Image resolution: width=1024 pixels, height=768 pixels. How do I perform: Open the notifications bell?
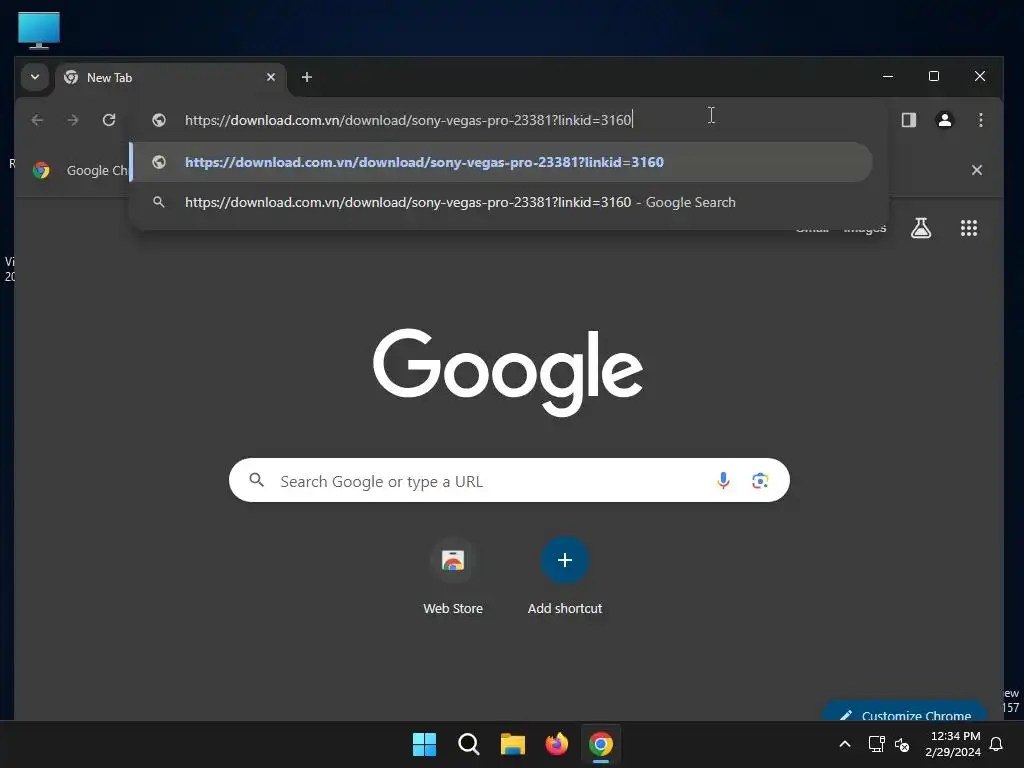click(996, 744)
